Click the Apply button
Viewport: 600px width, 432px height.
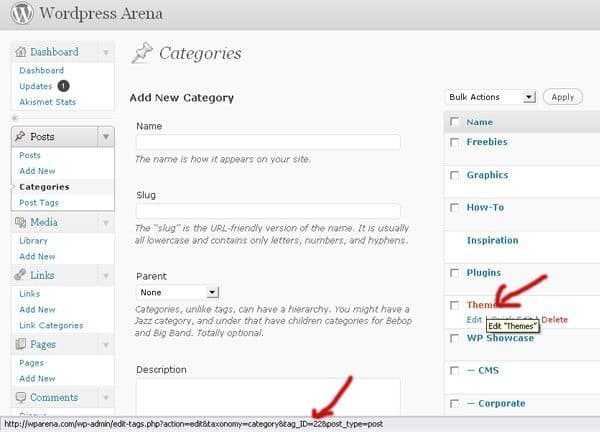(x=563, y=97)
